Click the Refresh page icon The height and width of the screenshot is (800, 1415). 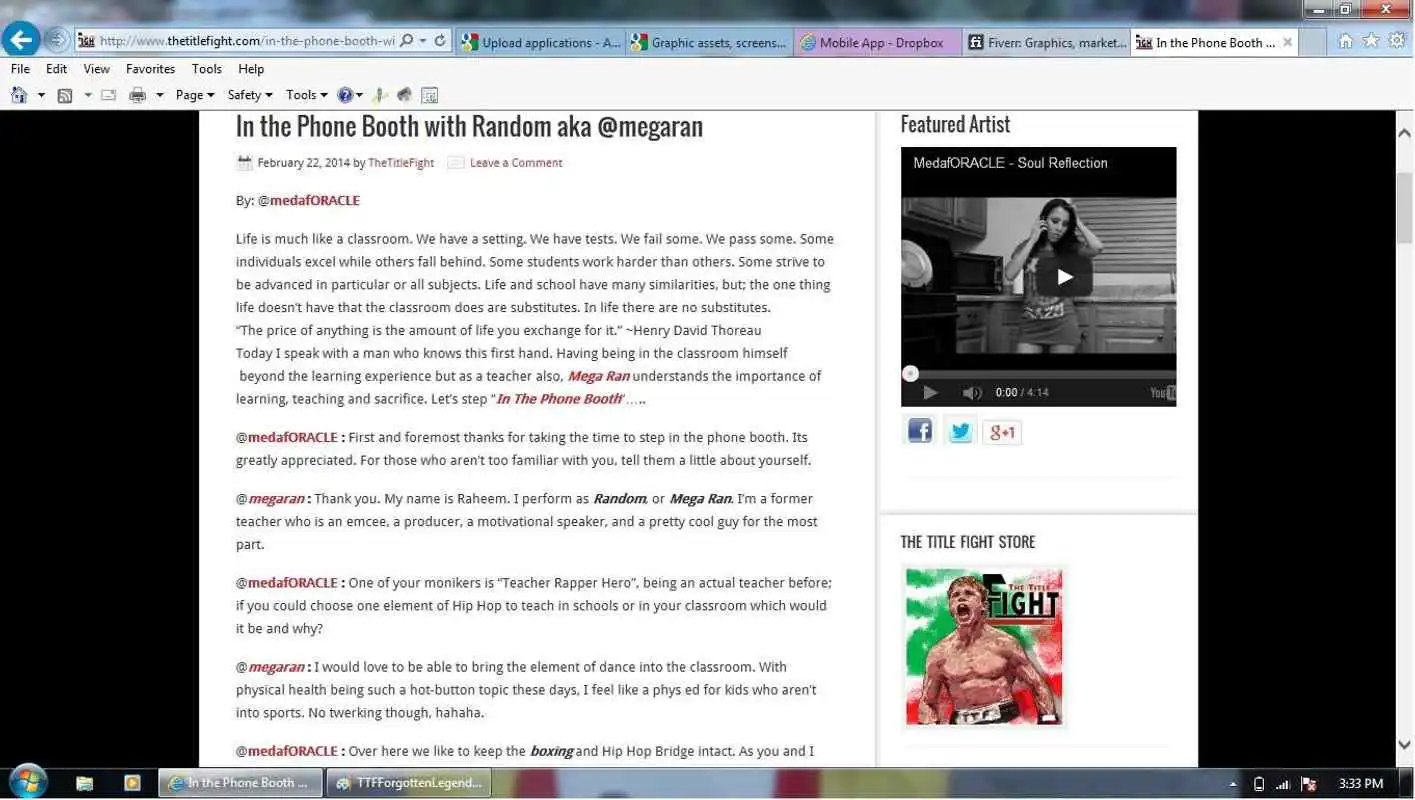pyautogui.click(x=440, y=41)
